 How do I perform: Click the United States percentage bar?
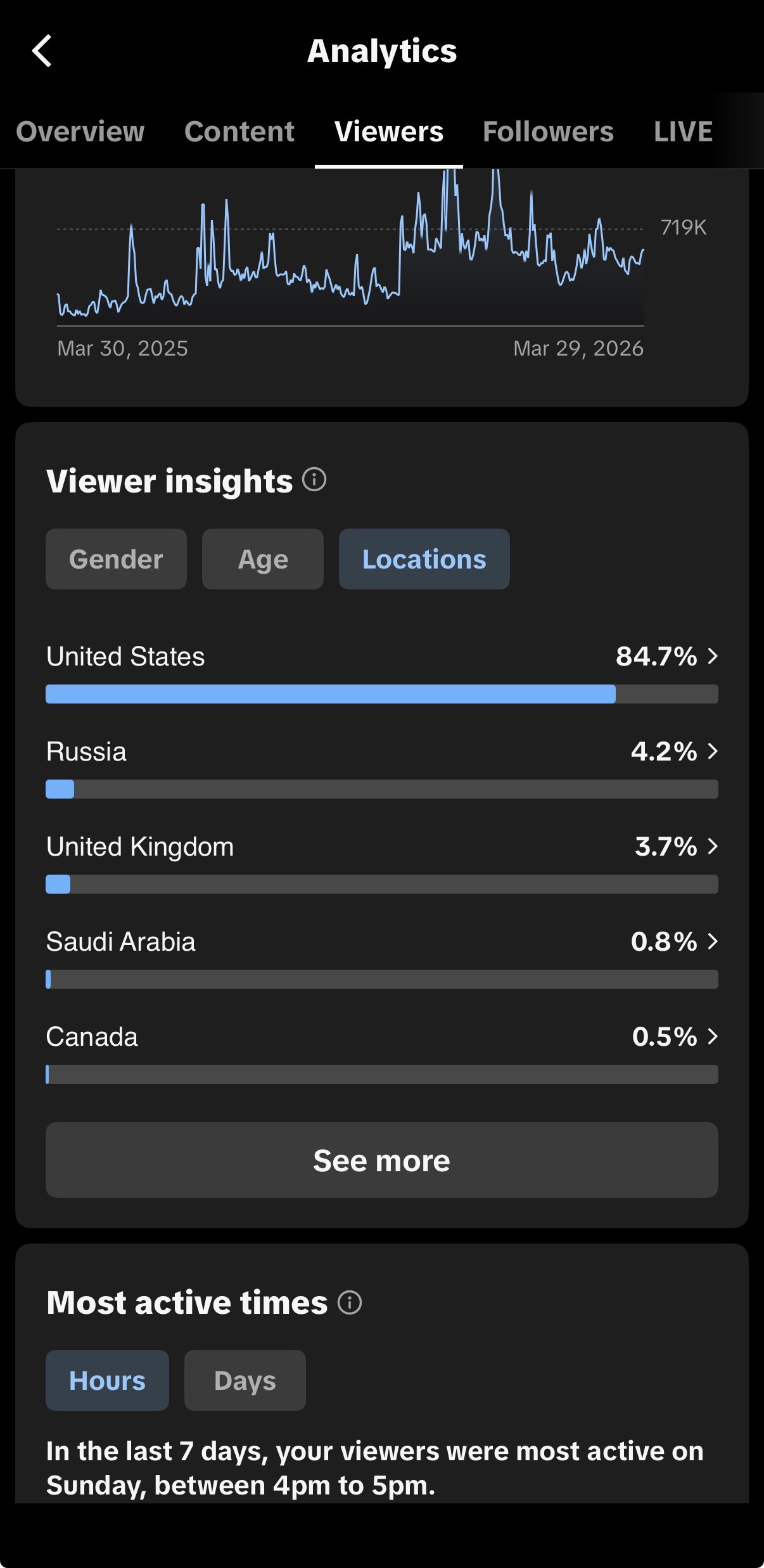click(x=382, y=694)
